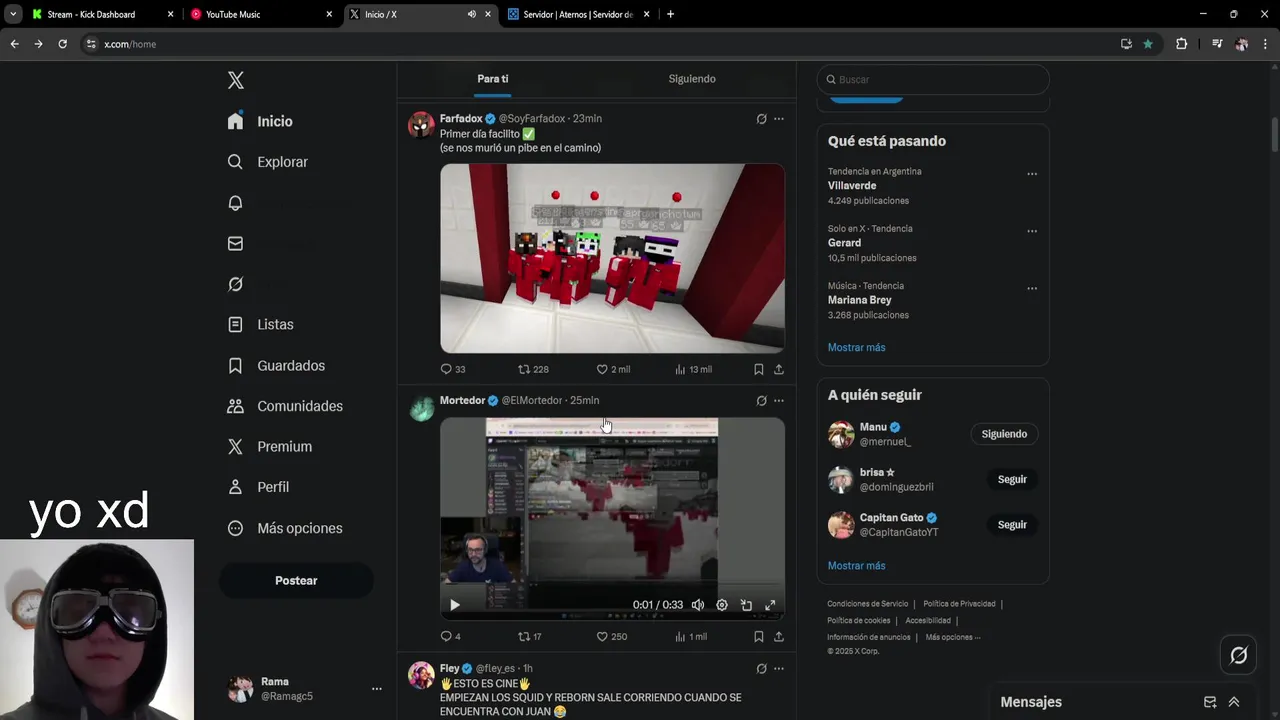Bookmark the Farfadox post

(x=759, y=369)
